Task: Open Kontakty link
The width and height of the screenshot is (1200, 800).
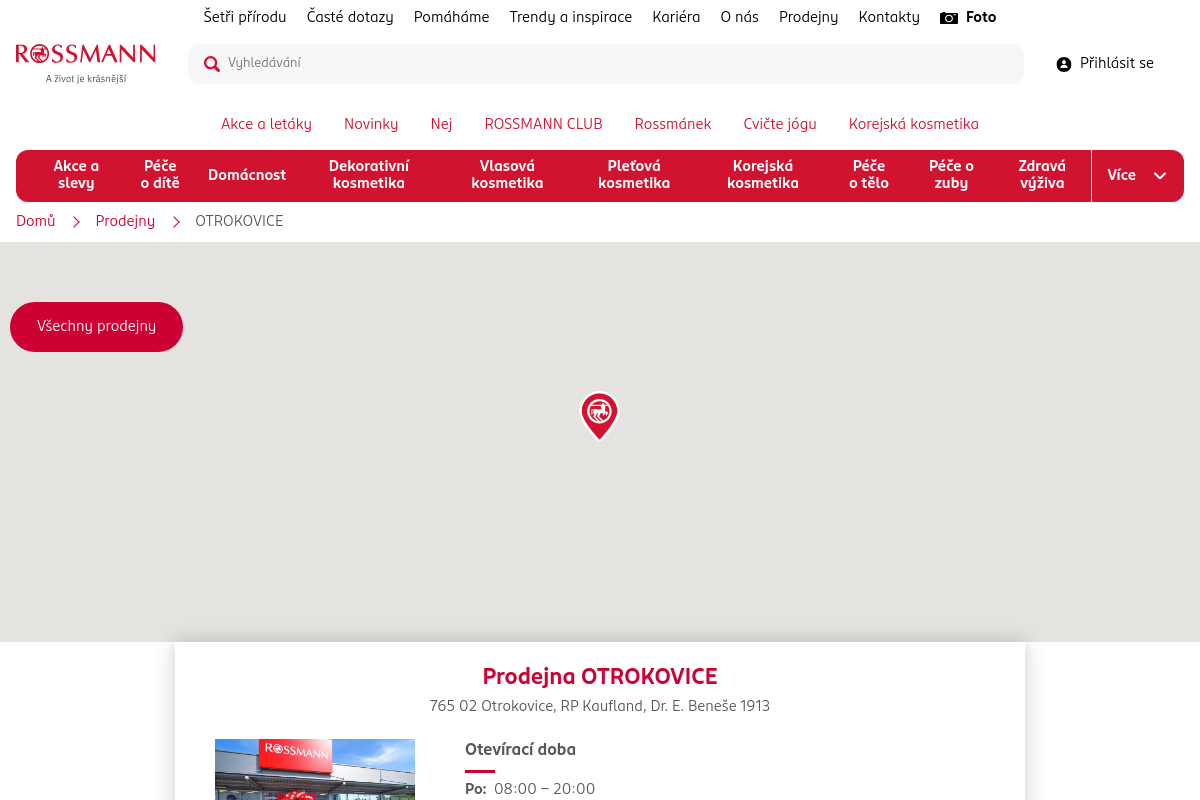Action: coord(889,17)
